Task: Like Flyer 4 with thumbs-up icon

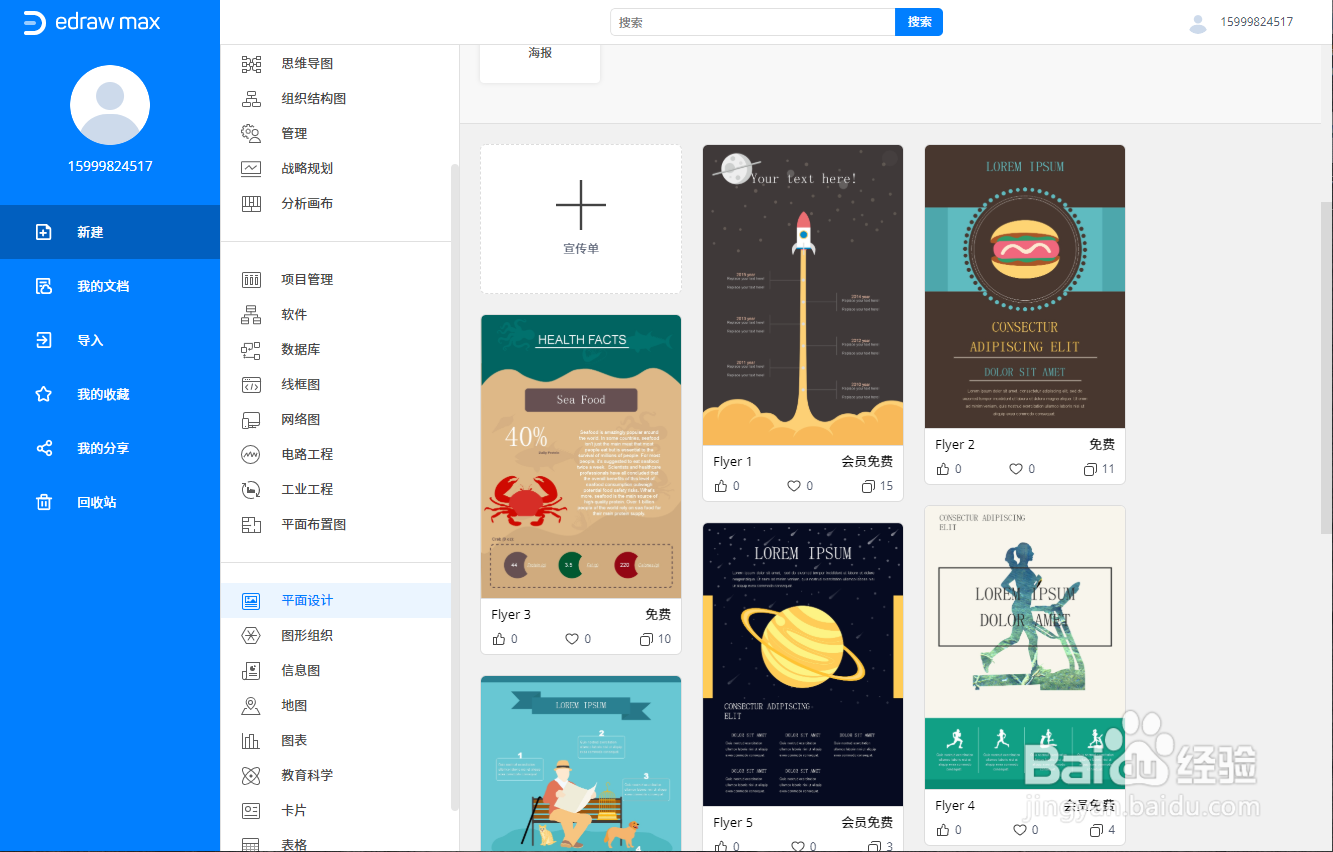Action: coord(943,830)
